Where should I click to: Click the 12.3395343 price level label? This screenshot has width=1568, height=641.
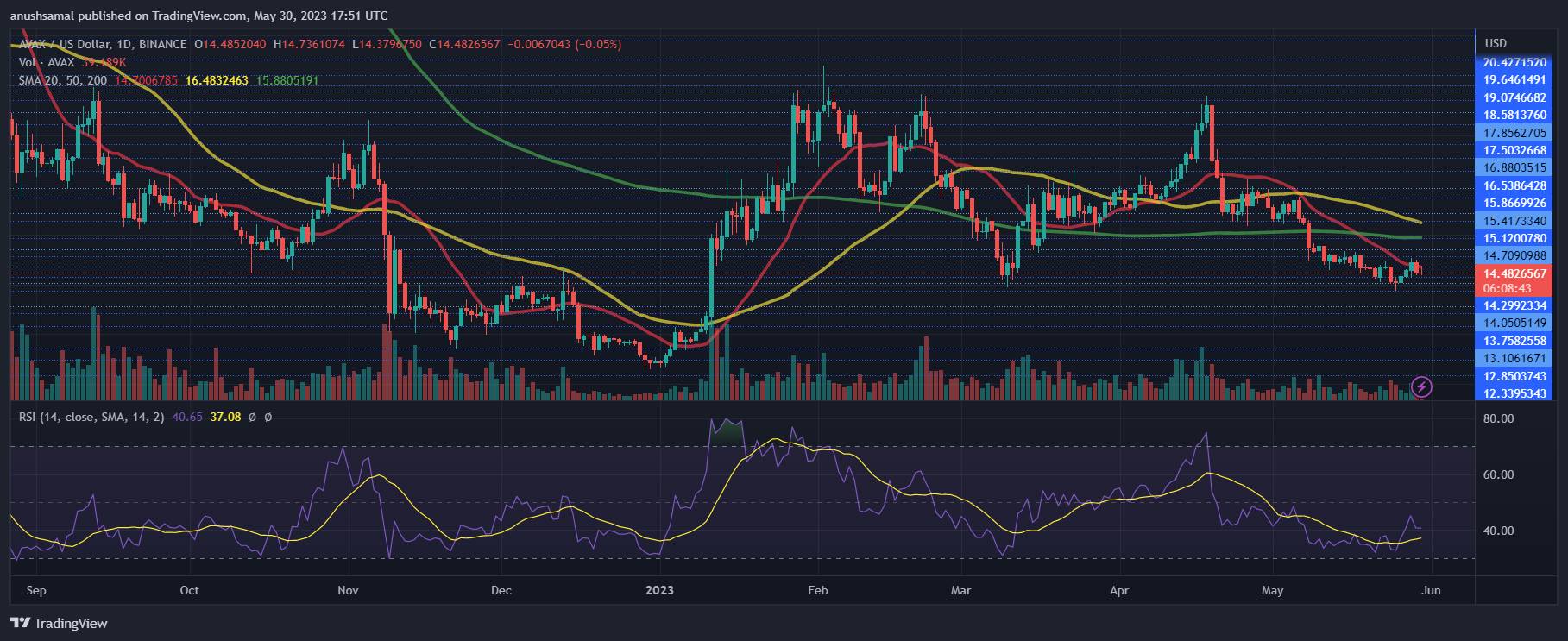[x=1514, y=393]
